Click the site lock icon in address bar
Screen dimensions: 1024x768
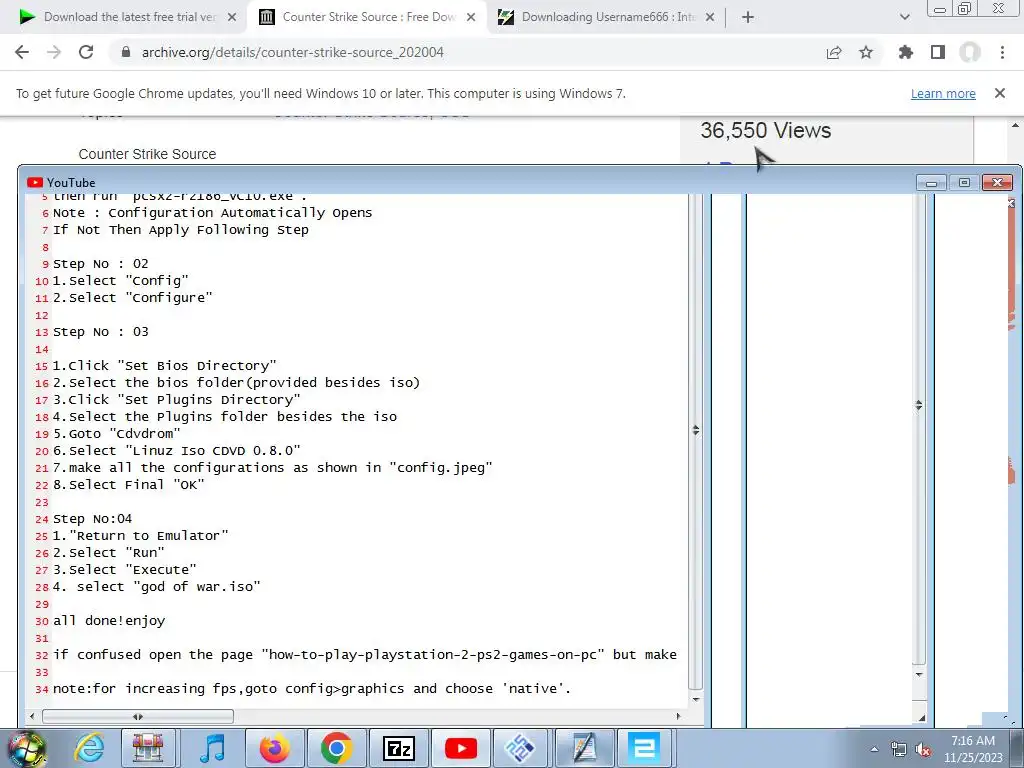(x=125, y=52)
